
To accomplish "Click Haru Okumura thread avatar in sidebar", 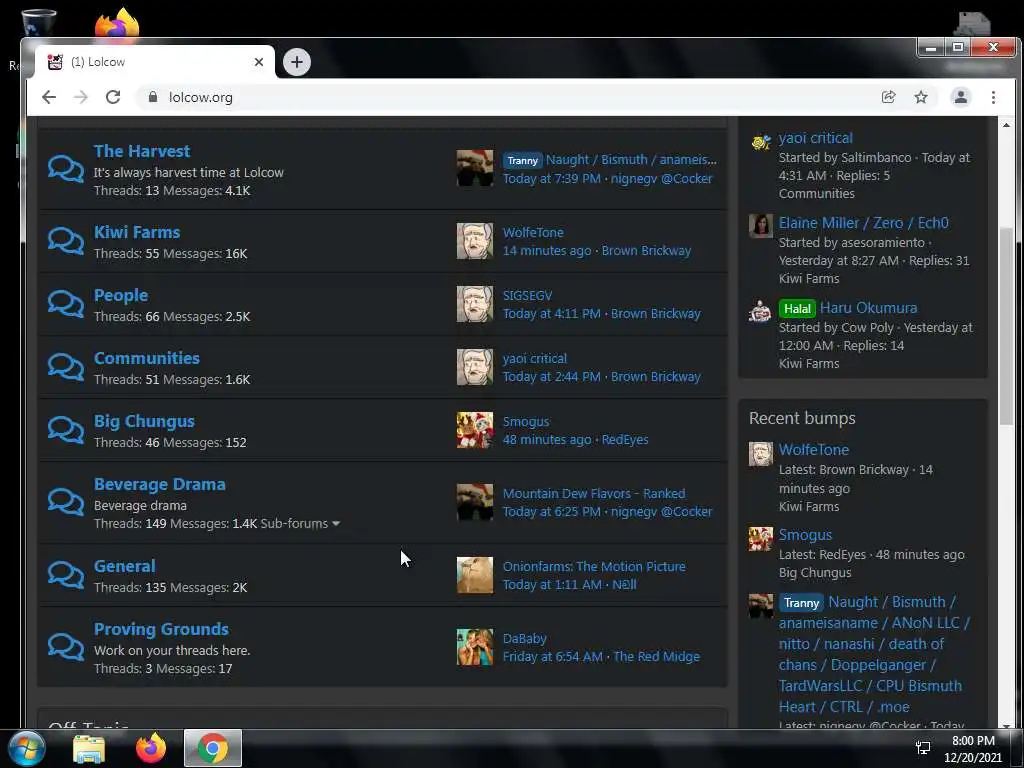I will tap(760, 311).
